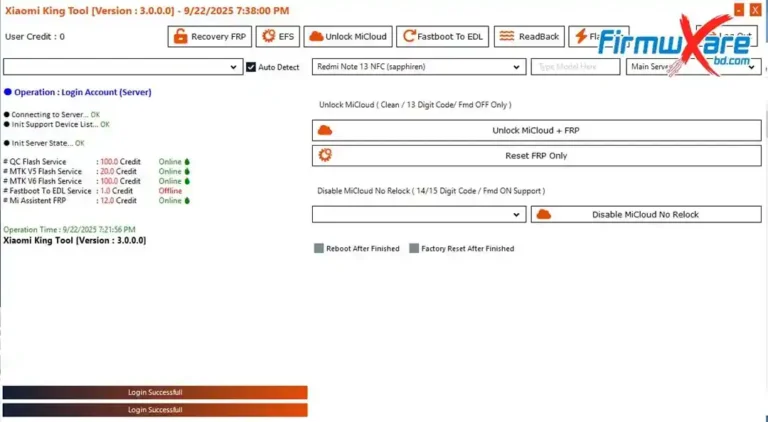This screenshot has height=422, width=768.
Task: Click Disable MiCloud No Relock button
Action: 646,214
